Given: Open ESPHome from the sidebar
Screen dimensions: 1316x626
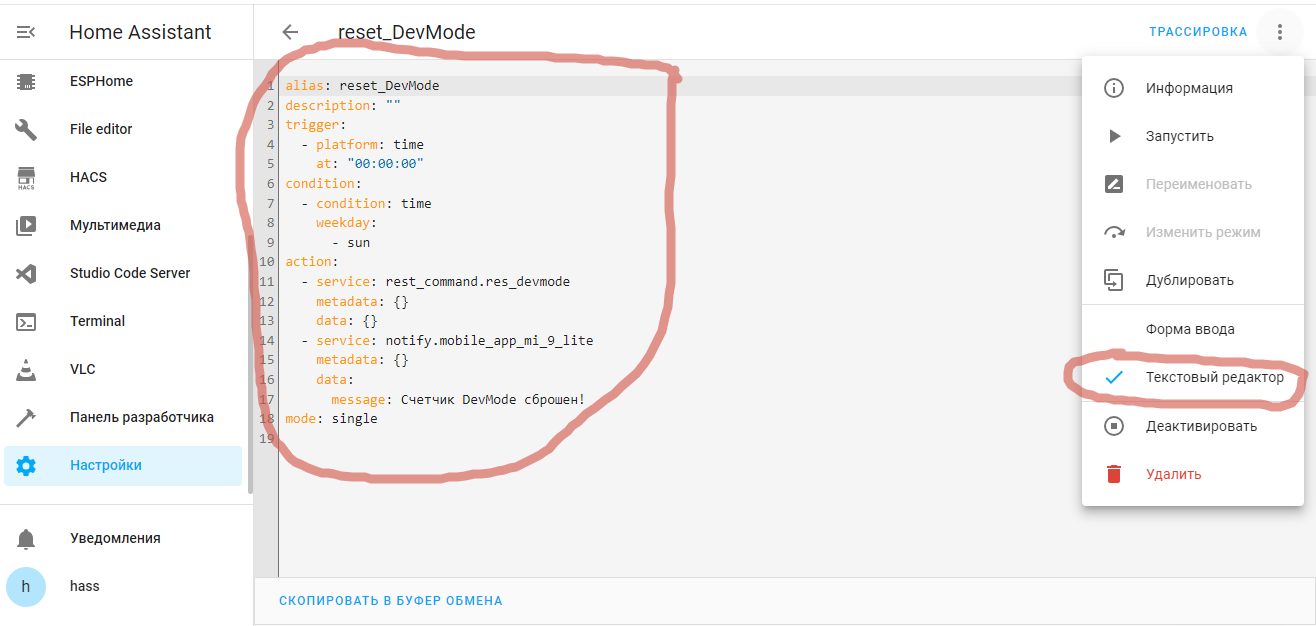Looking at the screenshot, I should (100, 81).
